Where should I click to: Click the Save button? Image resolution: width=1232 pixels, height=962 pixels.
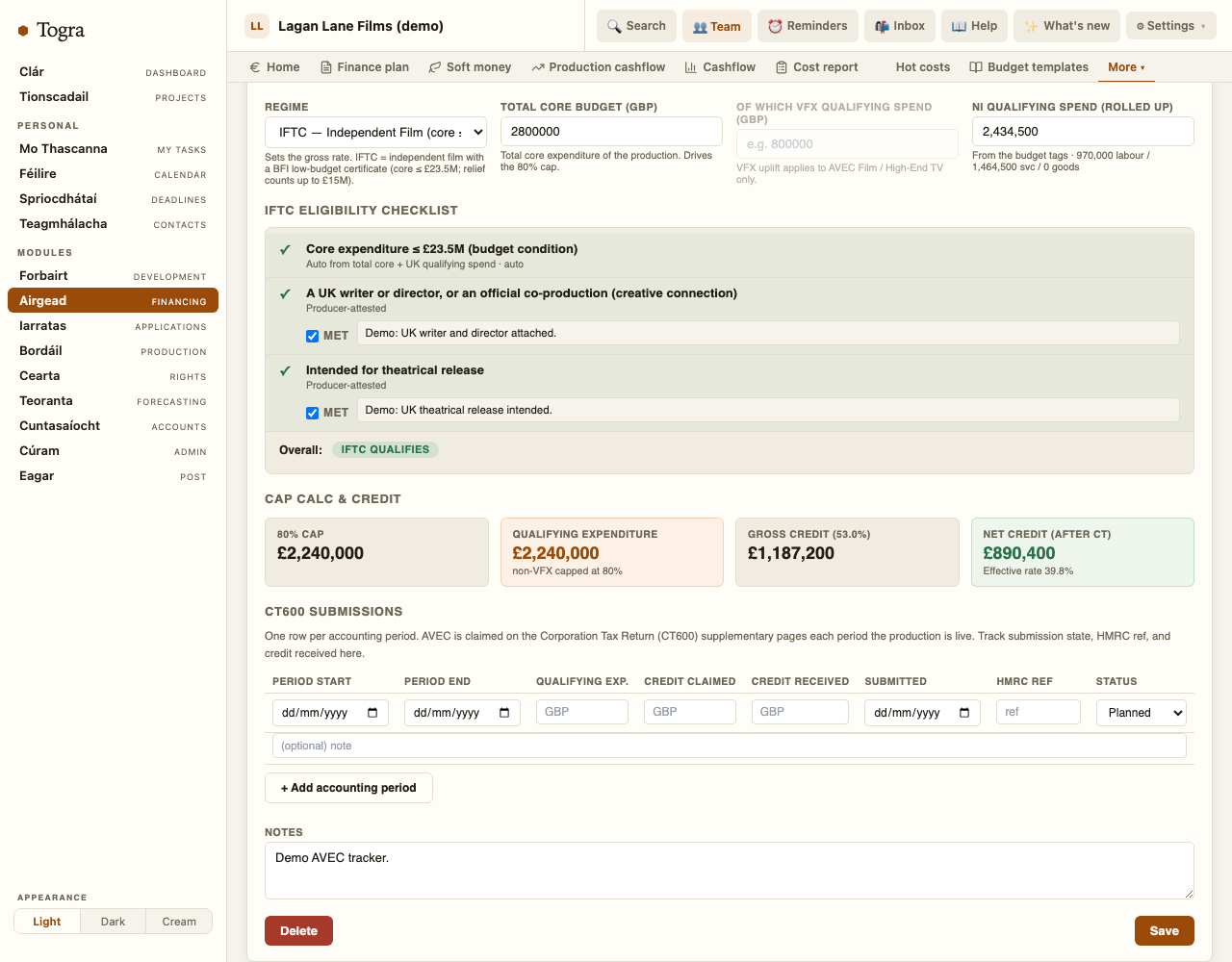pos(1165,931)
